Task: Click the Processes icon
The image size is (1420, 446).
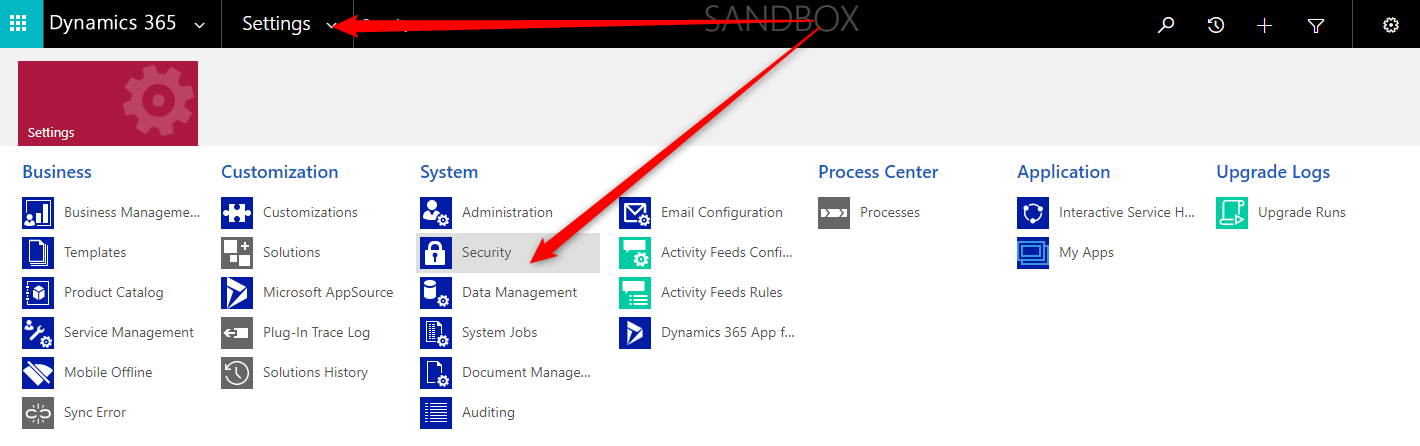Action: click(x=834, y=213)
